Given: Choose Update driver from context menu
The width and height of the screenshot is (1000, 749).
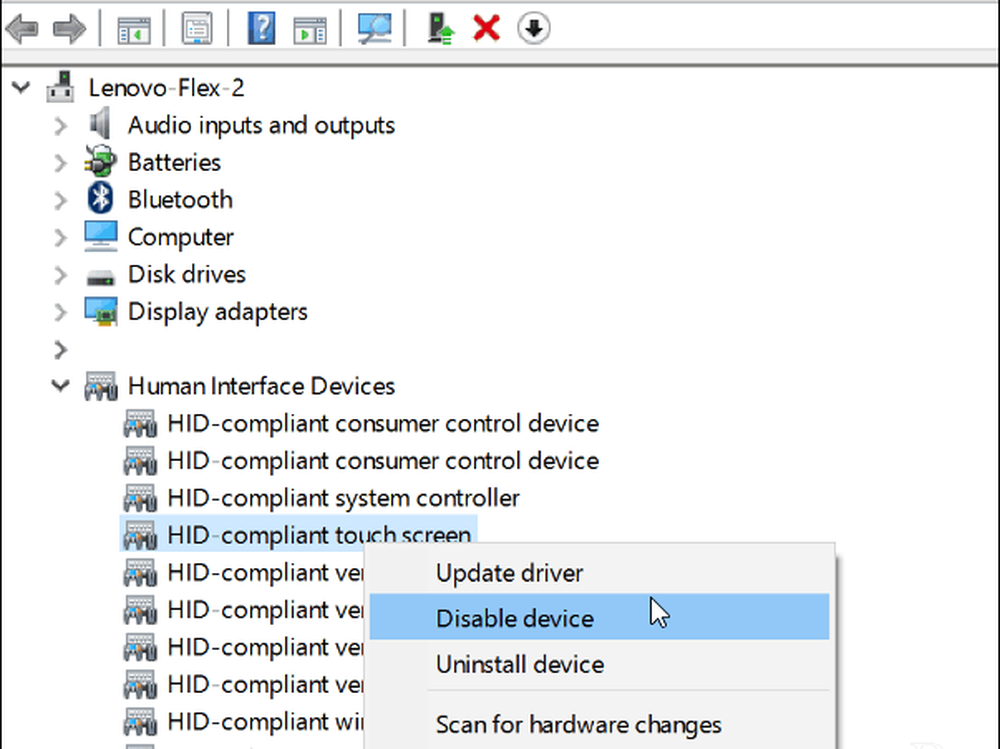Looking at the screenshot, I should pyautogui.click(x=509, y=573).
